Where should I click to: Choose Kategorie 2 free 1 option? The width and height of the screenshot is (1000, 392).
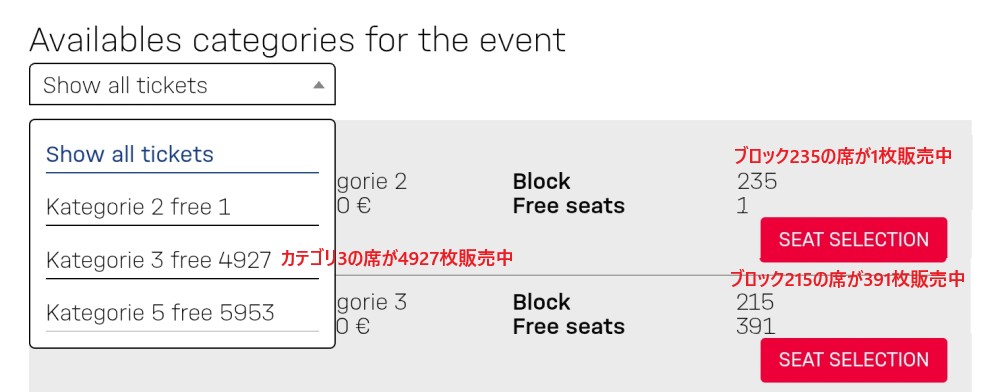click(182, 207)
